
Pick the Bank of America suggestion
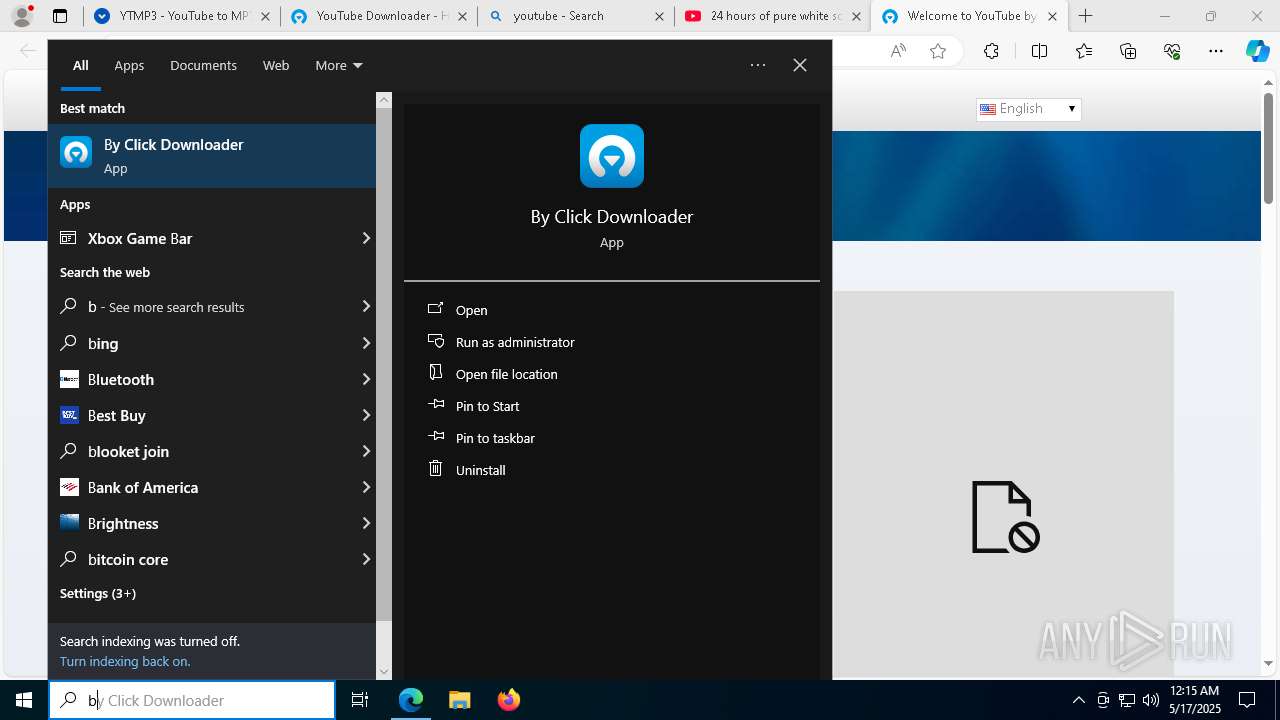tap(202, 487)
